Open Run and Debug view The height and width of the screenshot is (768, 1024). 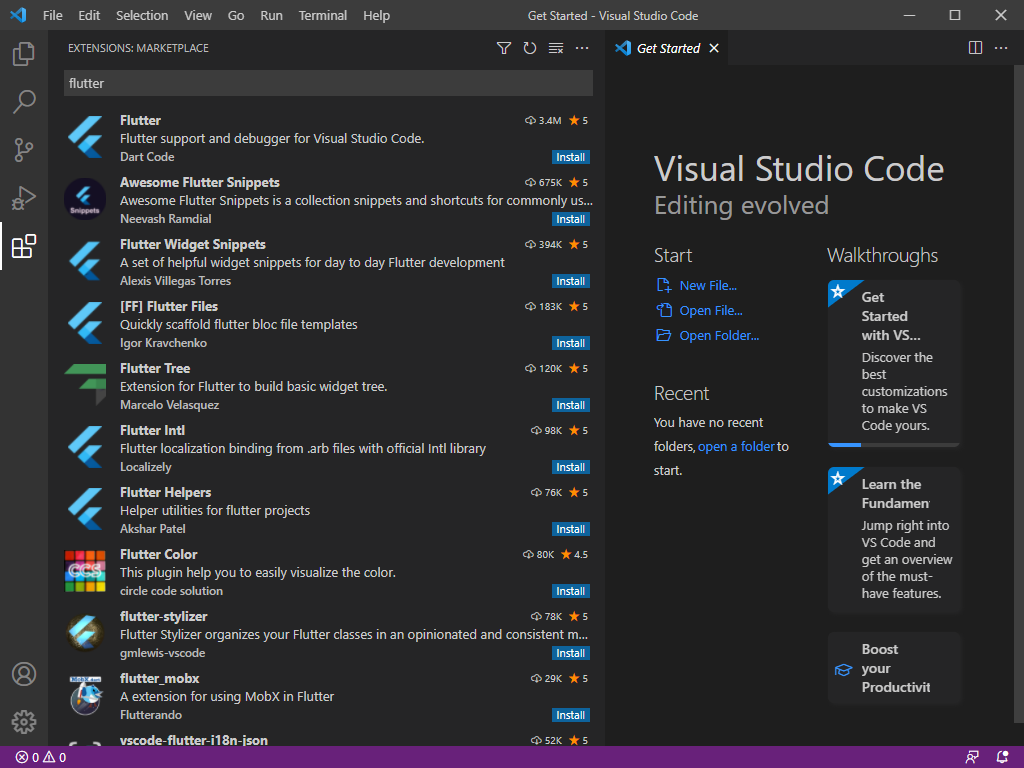click(24, 198)
